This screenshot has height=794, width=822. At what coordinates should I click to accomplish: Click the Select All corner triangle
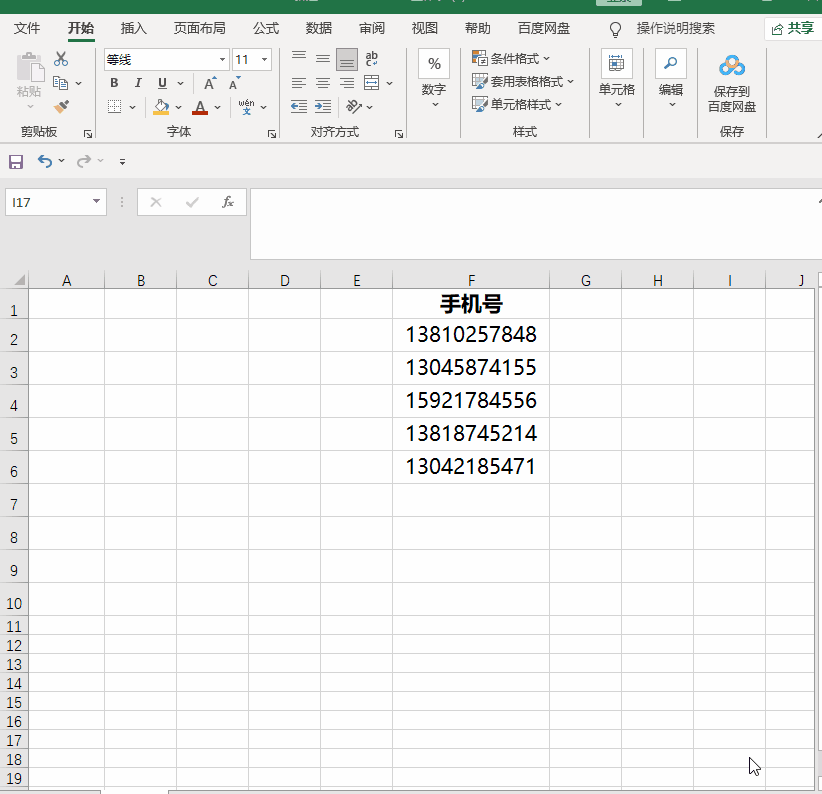pyautogui.click(x=19, y=280)
